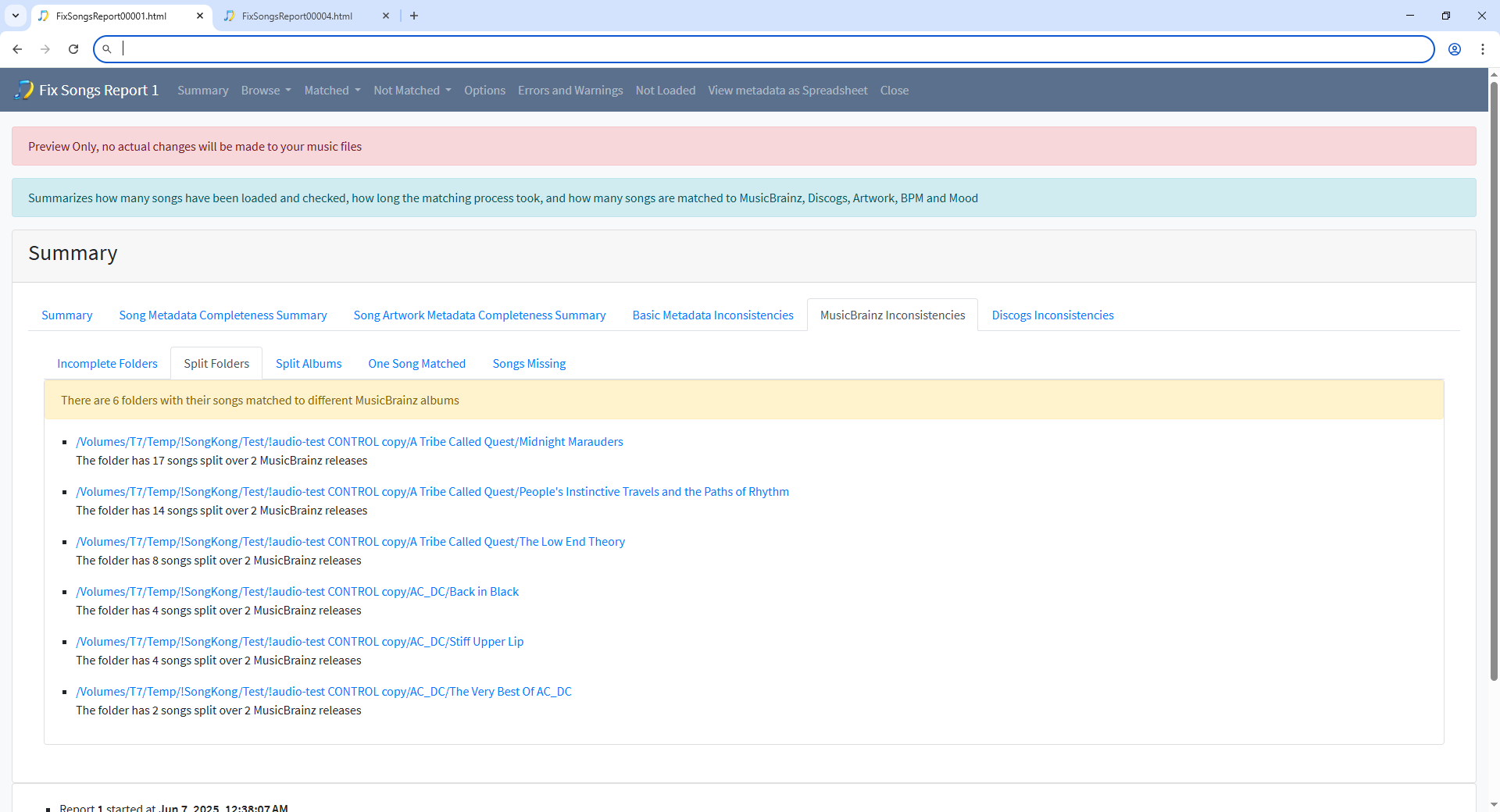Expand the Browse dropdown menu

point(266,91)
